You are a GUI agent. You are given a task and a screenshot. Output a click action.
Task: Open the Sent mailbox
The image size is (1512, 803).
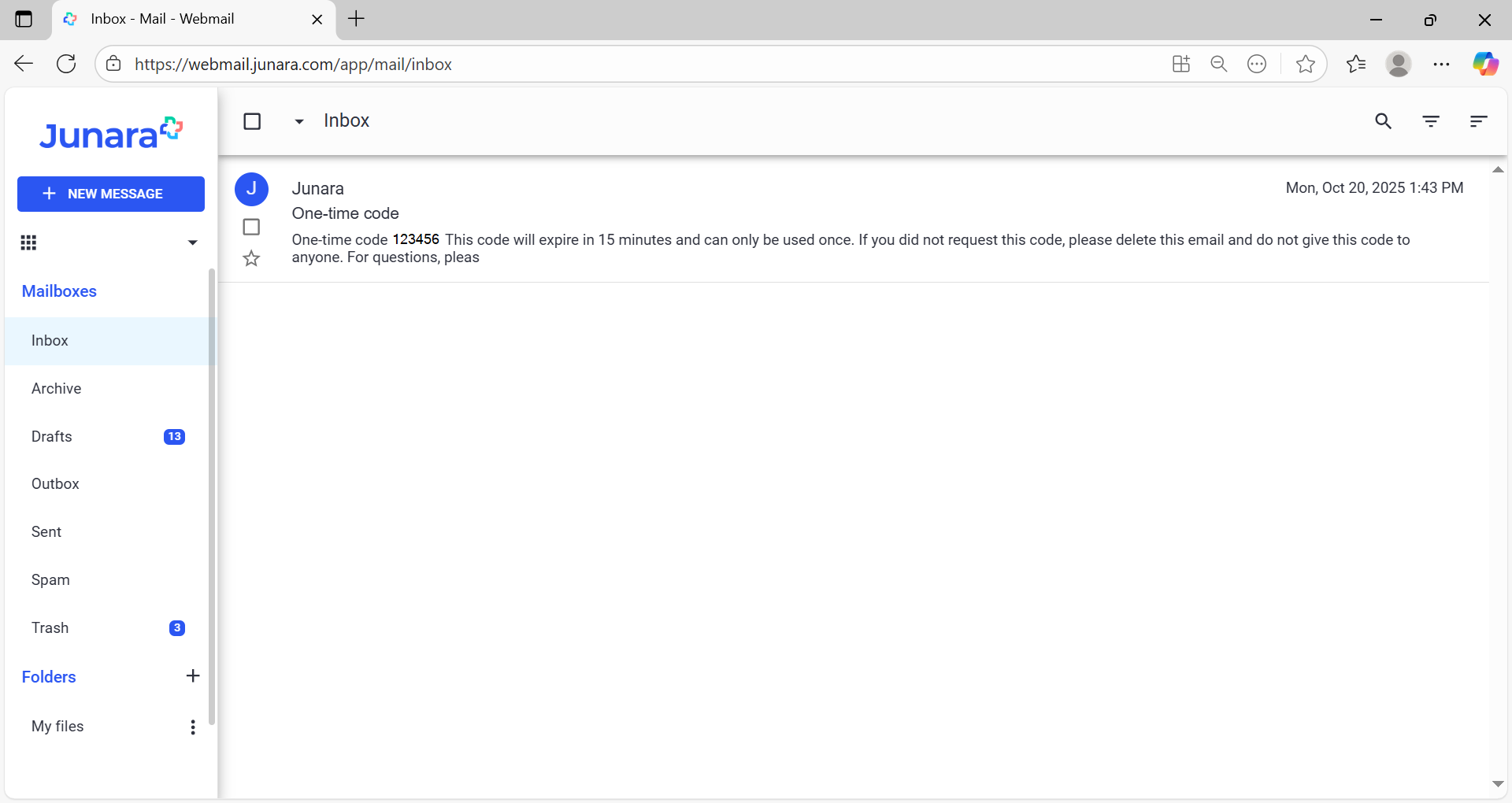107,532
